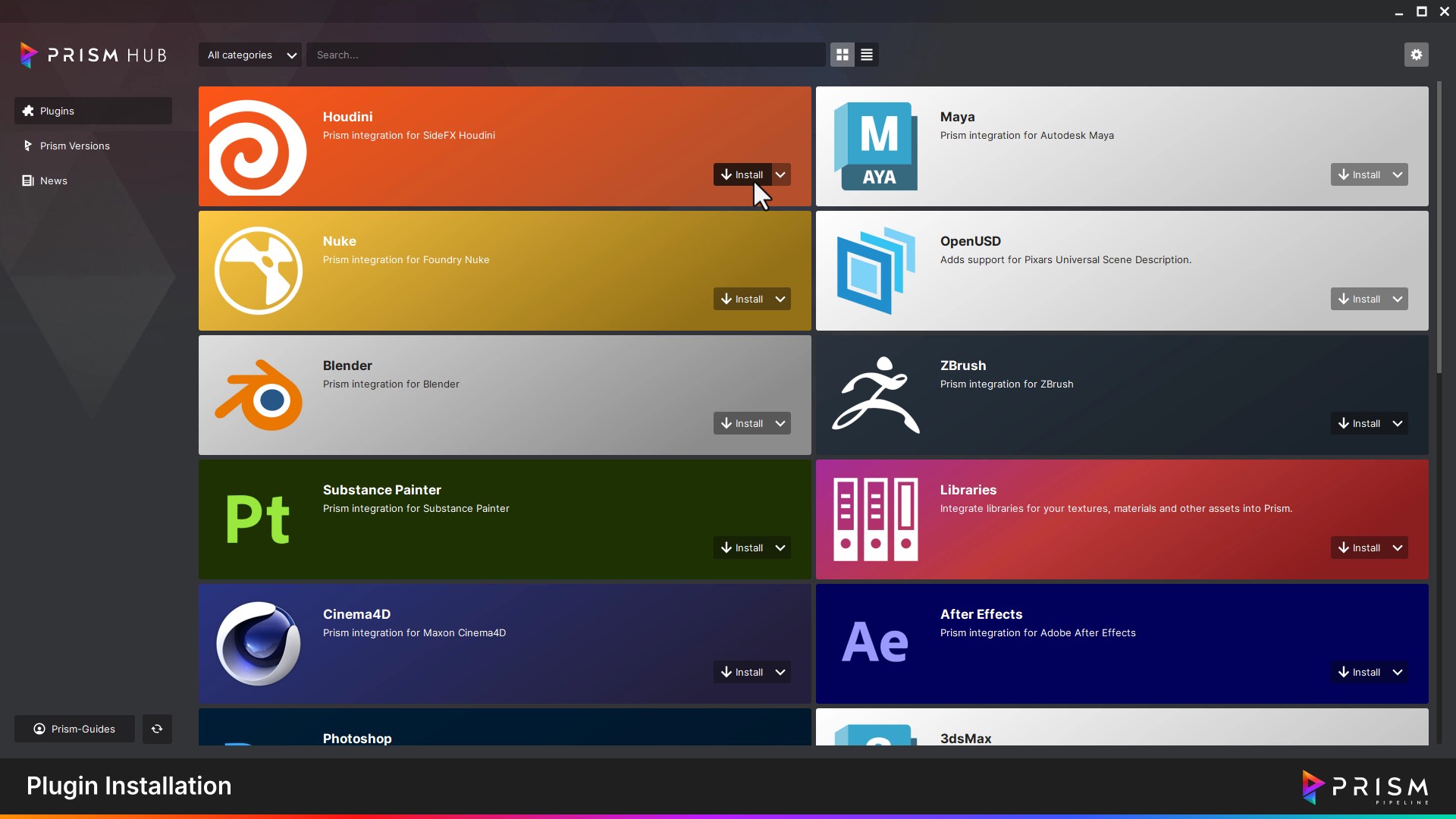Switch to list view layout
The width and height of the screenshot is (1456, 819).
tap(867, 55)
